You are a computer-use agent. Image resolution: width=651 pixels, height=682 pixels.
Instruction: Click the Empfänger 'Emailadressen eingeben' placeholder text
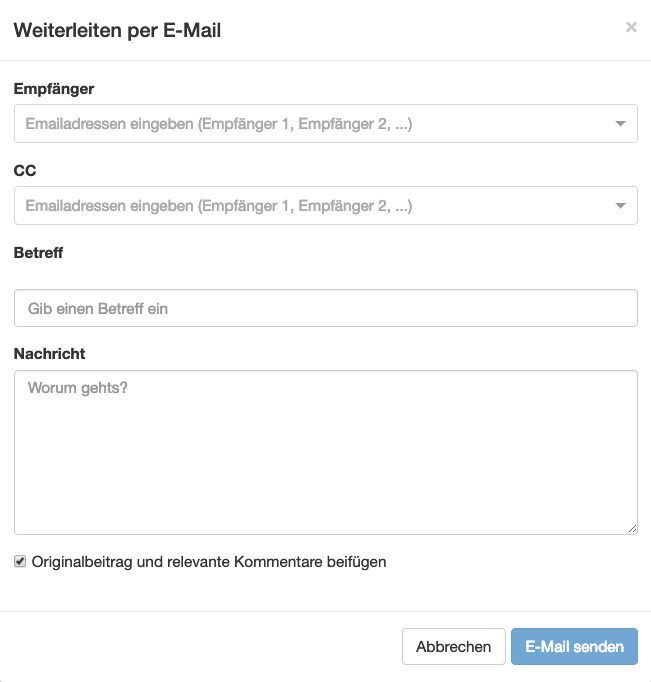(219, 124)
